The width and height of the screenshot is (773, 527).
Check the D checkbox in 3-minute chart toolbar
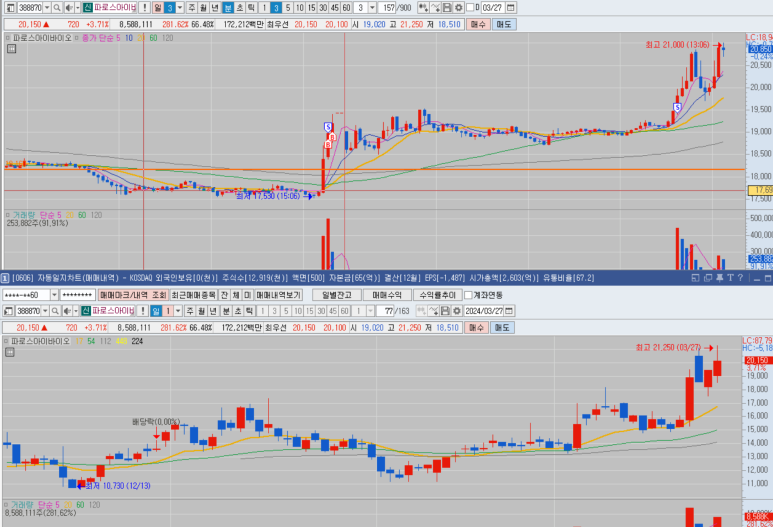(x=470, y=7)
